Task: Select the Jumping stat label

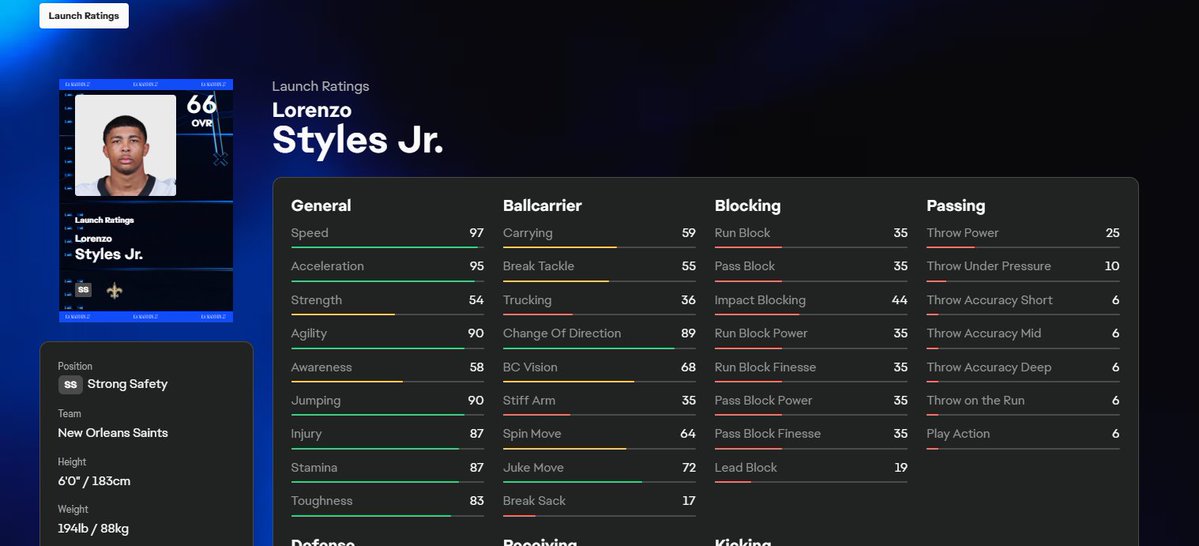Action: pos(316,401)
